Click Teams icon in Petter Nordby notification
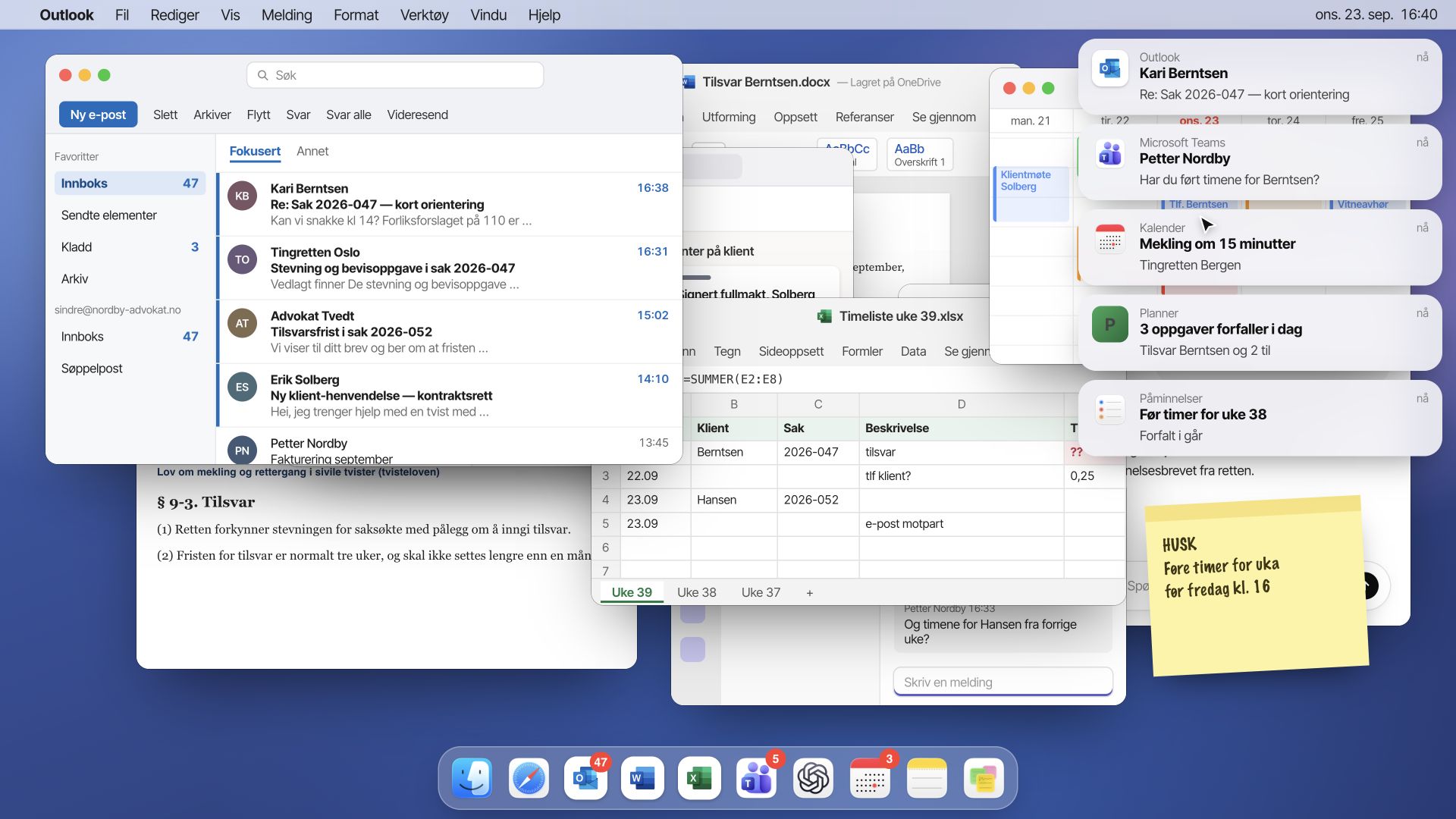Screen dimensions: 1456x819 tap(1110, 154)
